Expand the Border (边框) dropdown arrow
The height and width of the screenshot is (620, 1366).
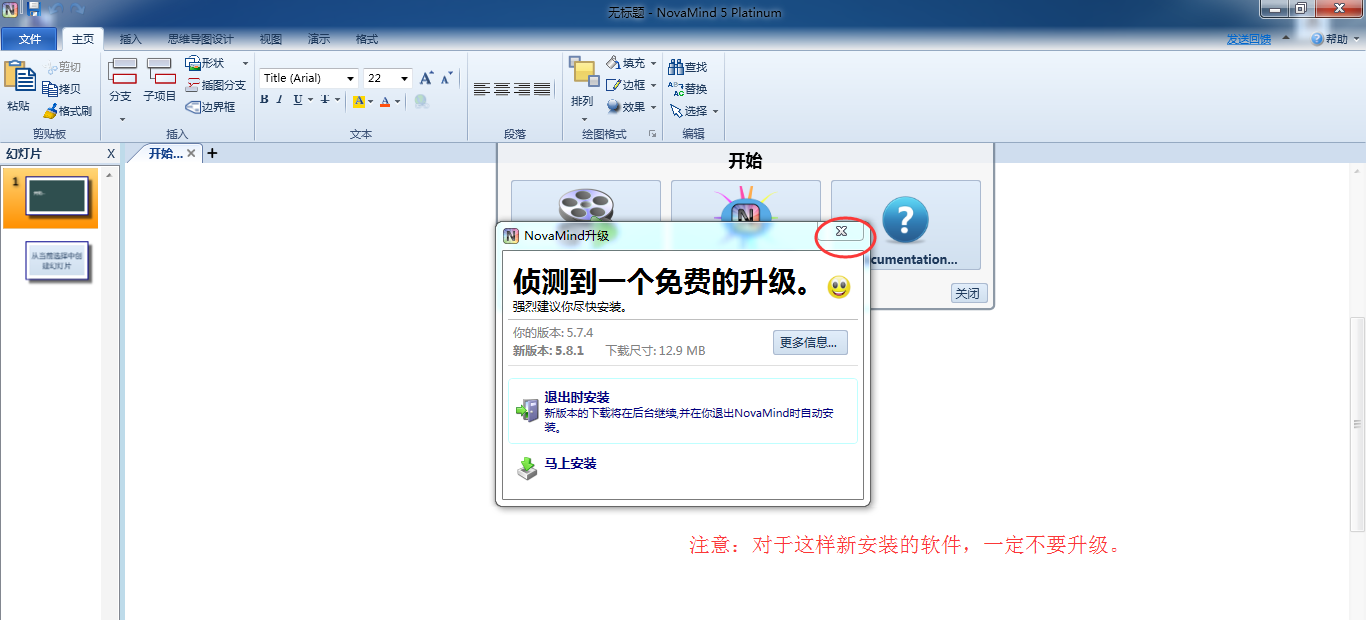[653, 85]
